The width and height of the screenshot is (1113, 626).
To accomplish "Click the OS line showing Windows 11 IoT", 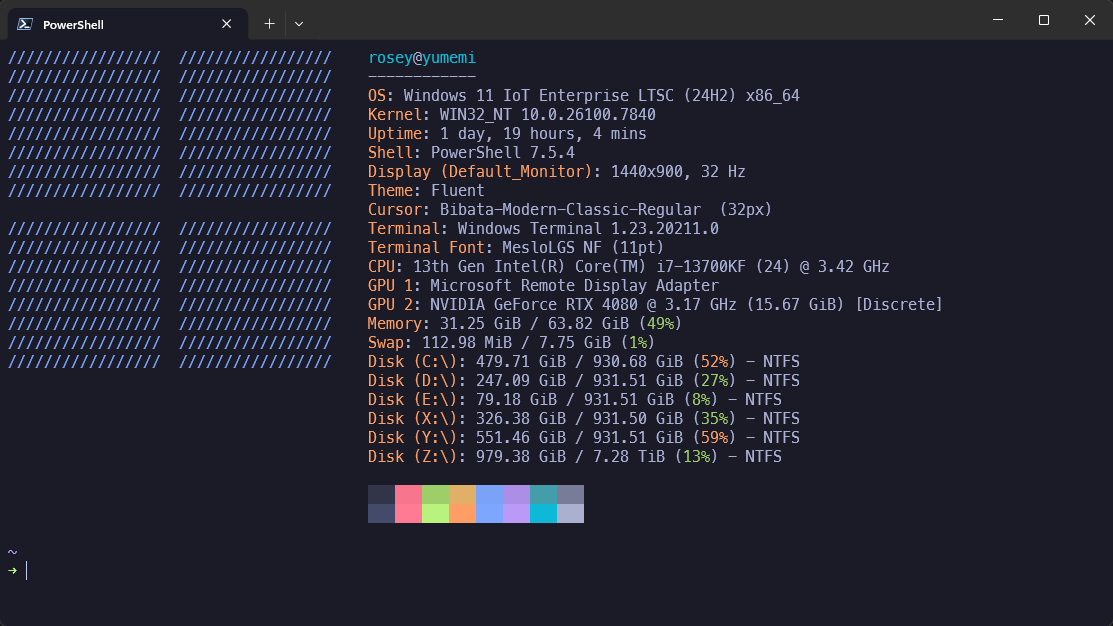I will (x=583, y=96).
